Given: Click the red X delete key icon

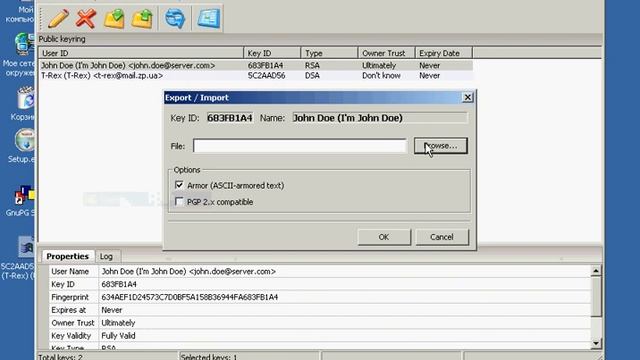Looking at the screenshot, I should (x=86, y=18).
